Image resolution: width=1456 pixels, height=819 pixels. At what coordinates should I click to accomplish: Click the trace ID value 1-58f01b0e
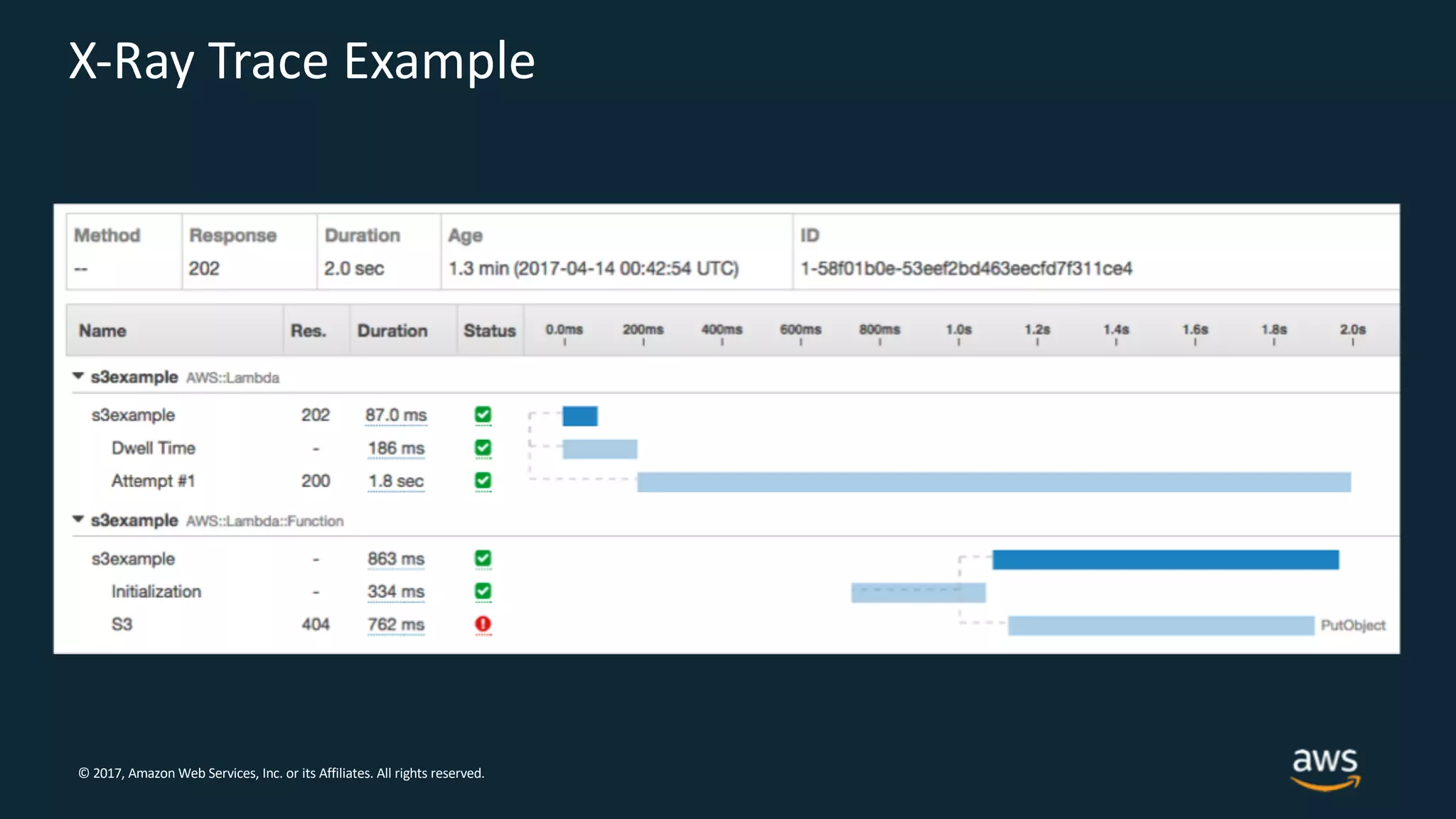pyautogui.click(x=965, y=269)
